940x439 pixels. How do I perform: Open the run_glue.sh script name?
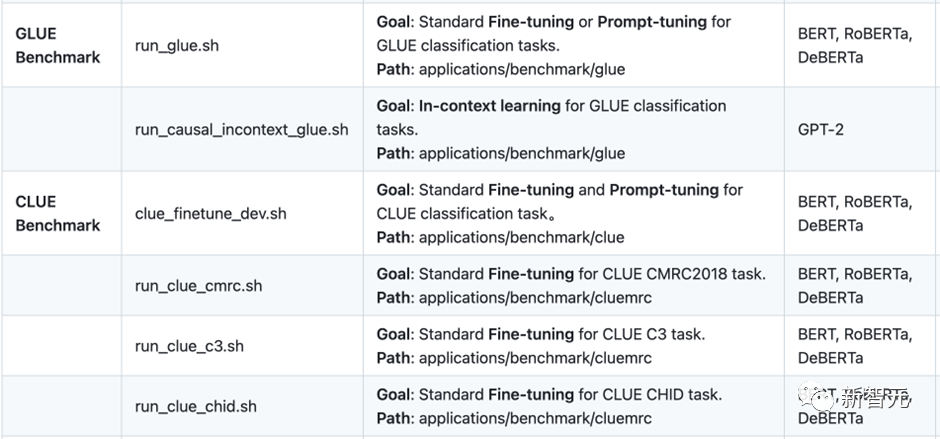click(x=176, y=45)
